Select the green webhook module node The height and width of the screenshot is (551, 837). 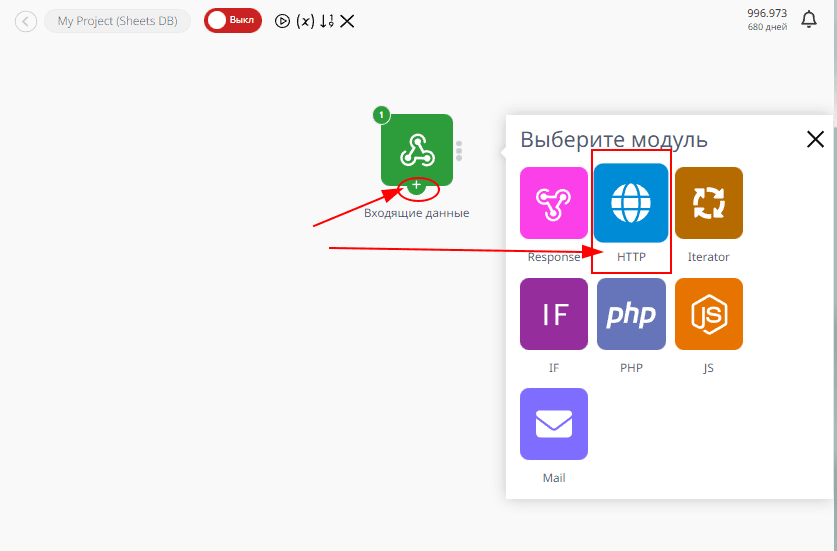click(x=417, y=150)
